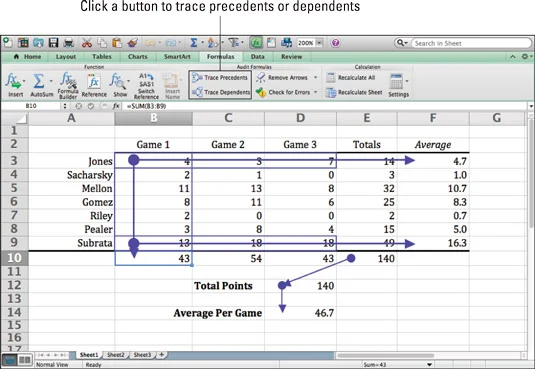Click the Reference fx ribbon icon
The width and height of the screenshot is (535, 369).
(x=94, y=85)
